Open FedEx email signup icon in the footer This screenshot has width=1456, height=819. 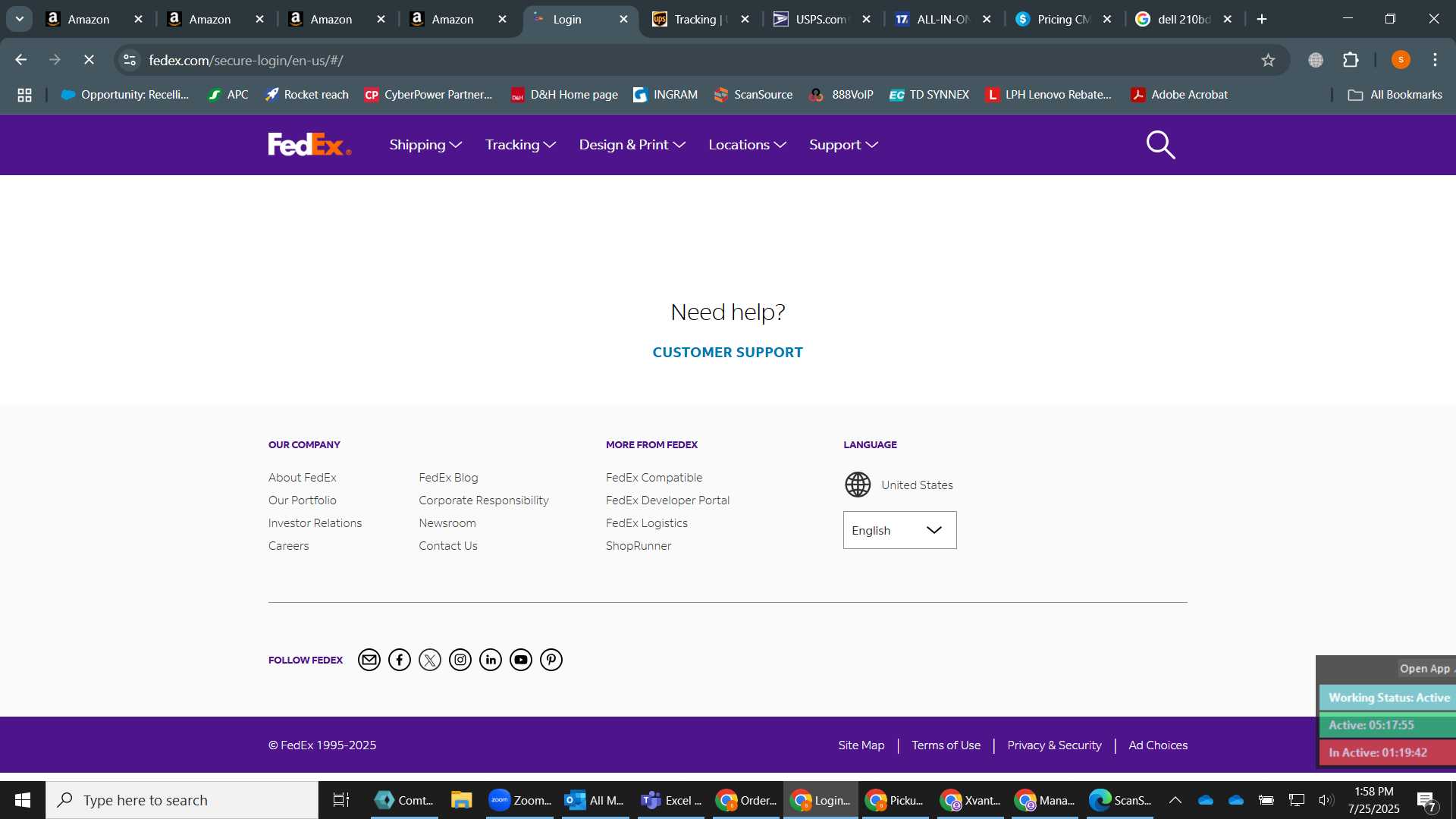(369, 660)
